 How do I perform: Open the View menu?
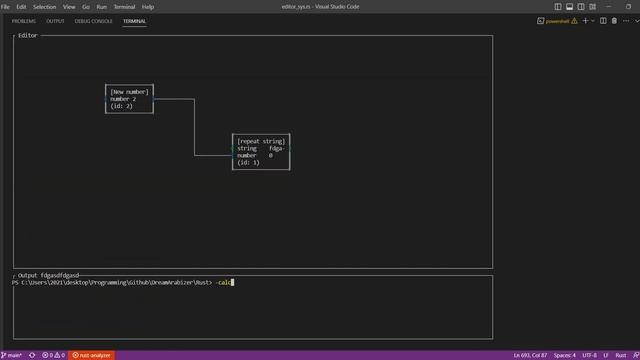[x=69, y=7]
